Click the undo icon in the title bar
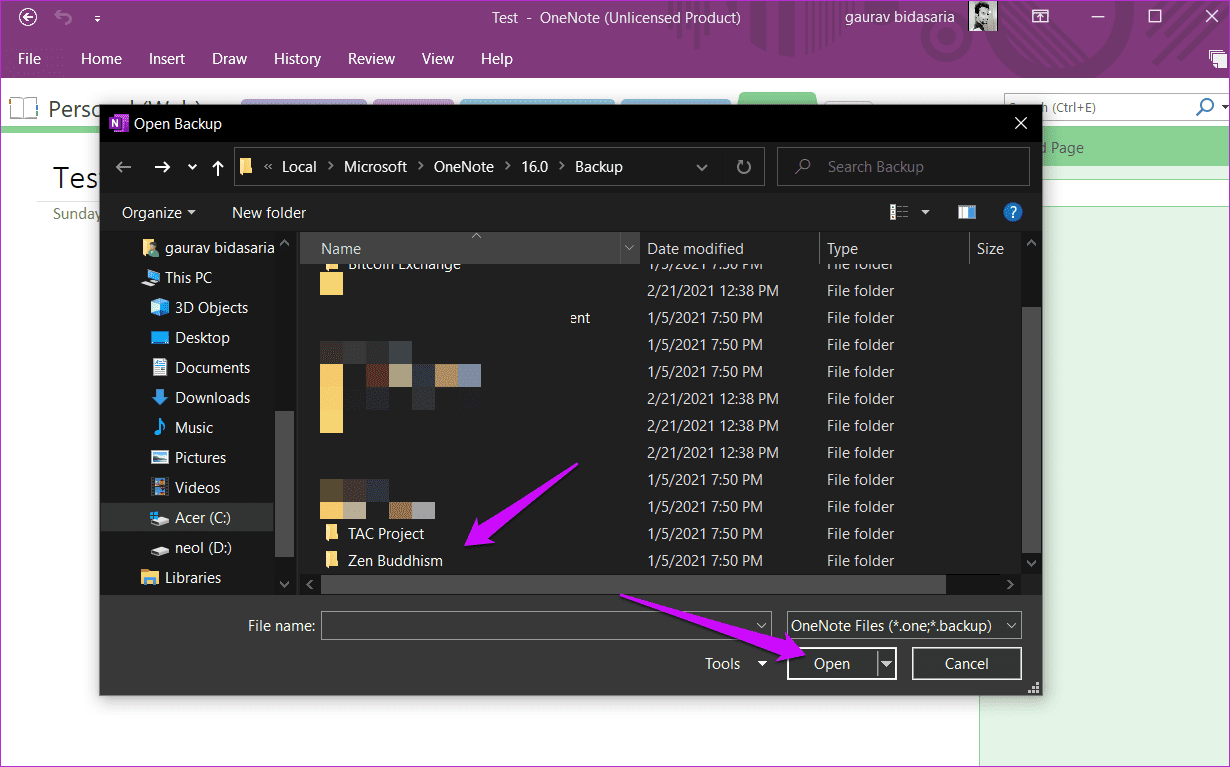Screen dimensions: 1230x767 click(x=63, y=17)
